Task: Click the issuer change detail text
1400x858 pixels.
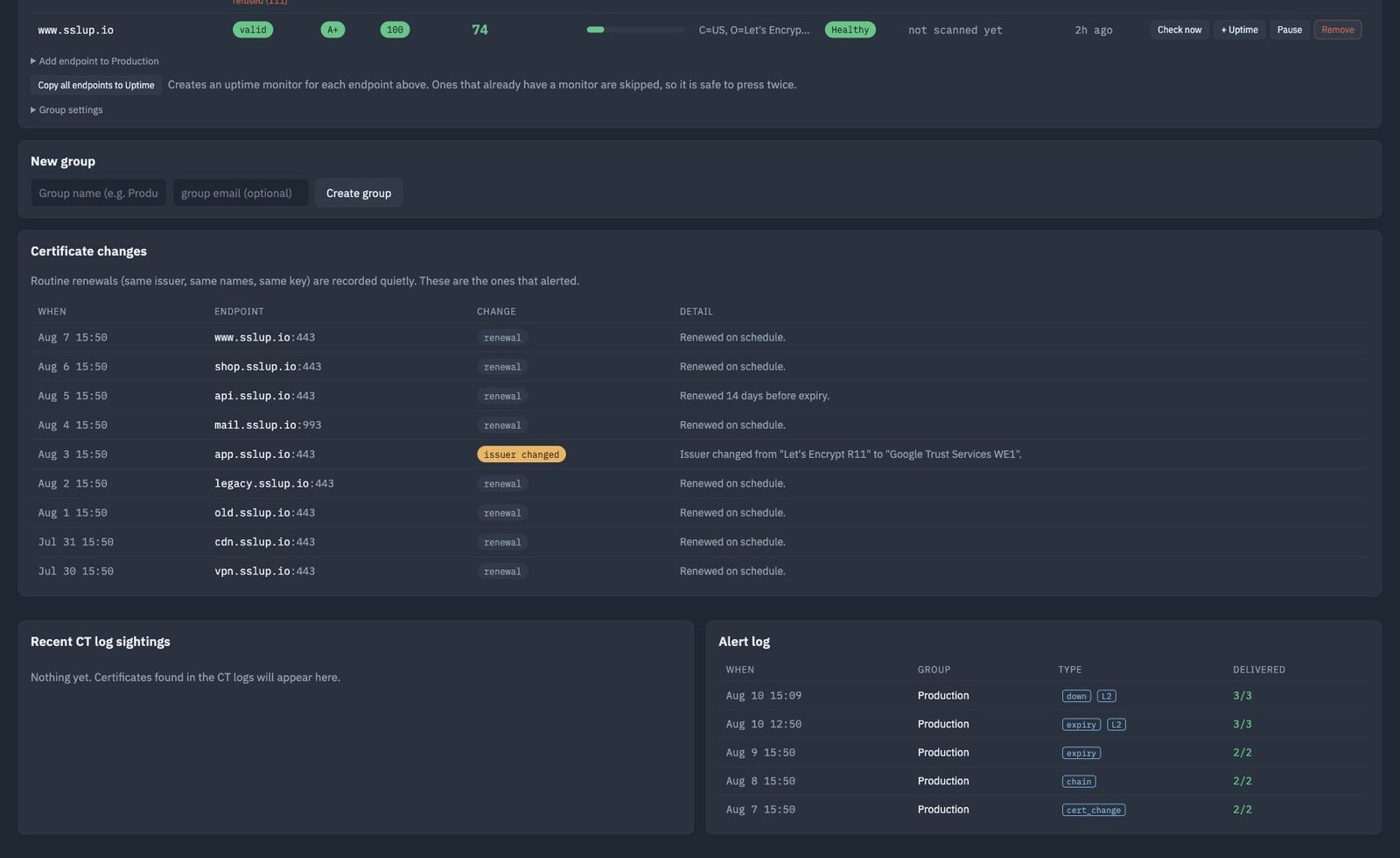Action: 850,454
